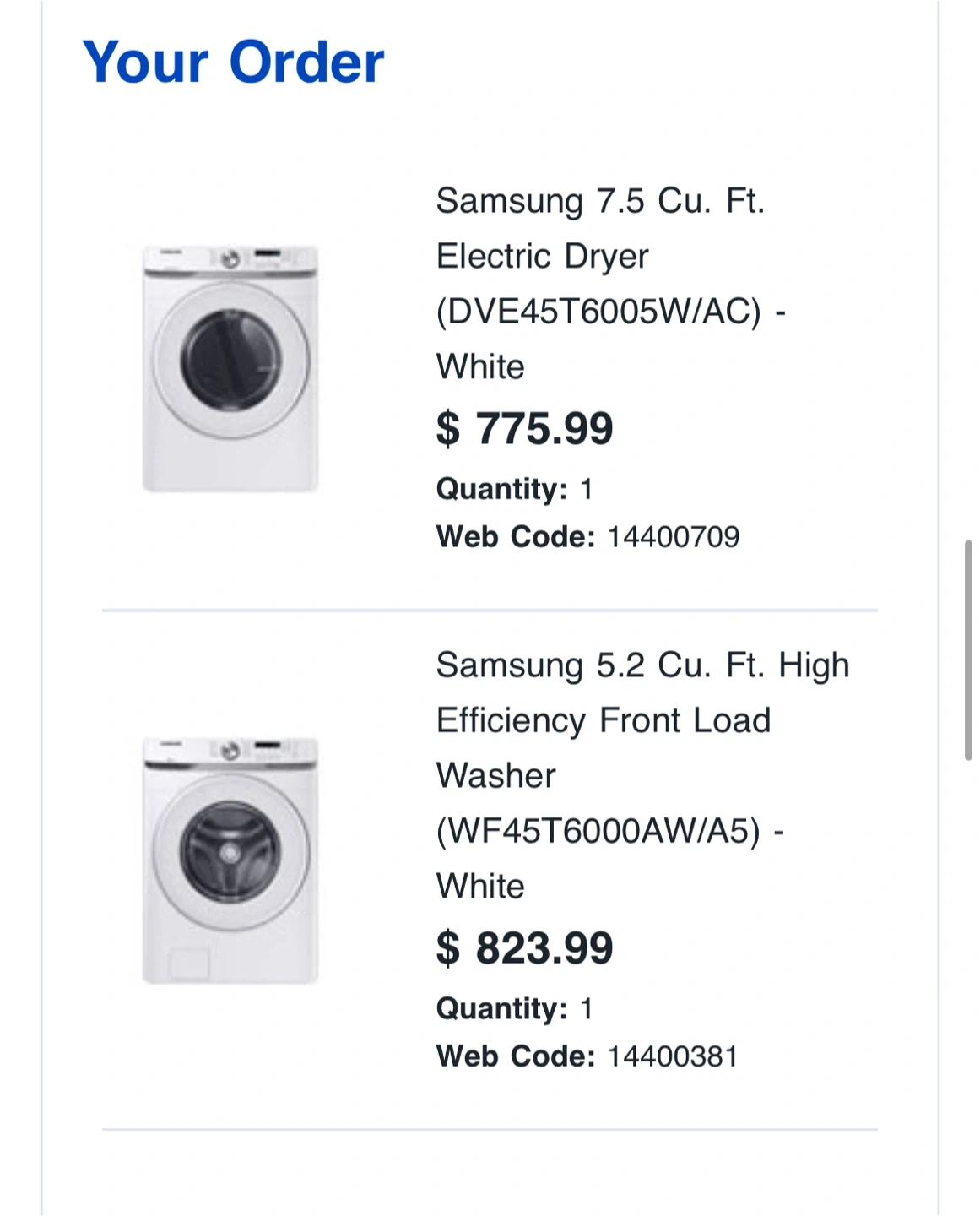Click the dark door window of the dryer image
The image size is (980, 1216).
pos(230,360)
